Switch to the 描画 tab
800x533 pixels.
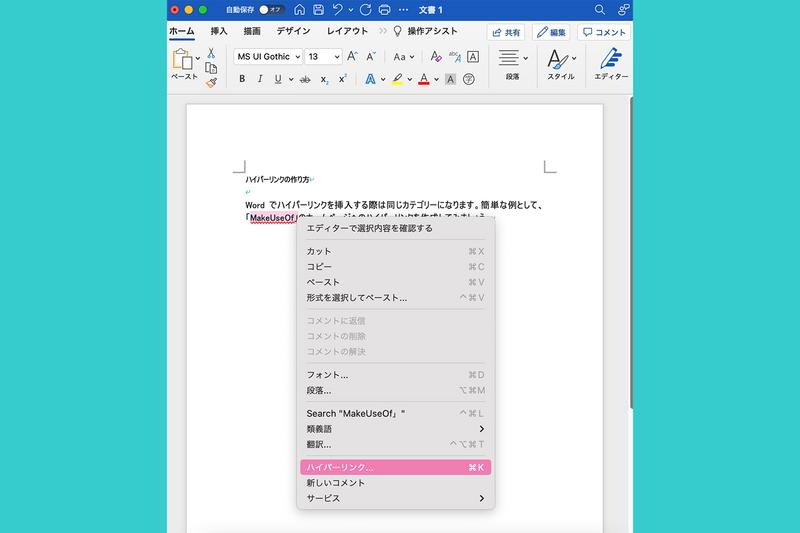coord(252,31)
